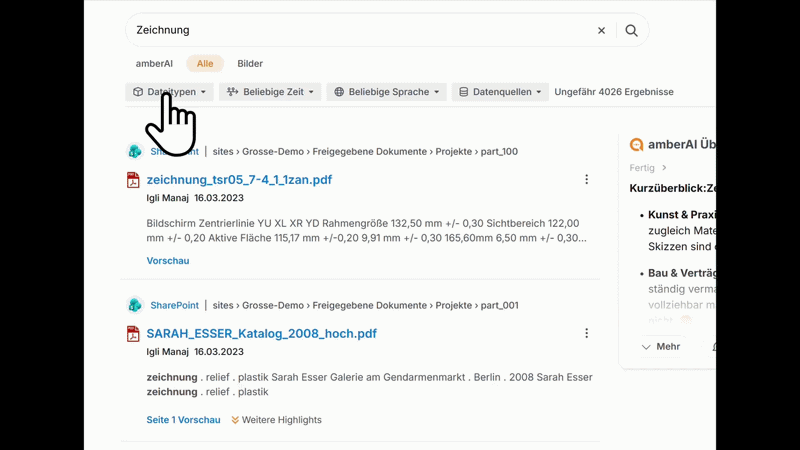Click SharePoint icon of first result
800x450 pixels.
point(134,152)
